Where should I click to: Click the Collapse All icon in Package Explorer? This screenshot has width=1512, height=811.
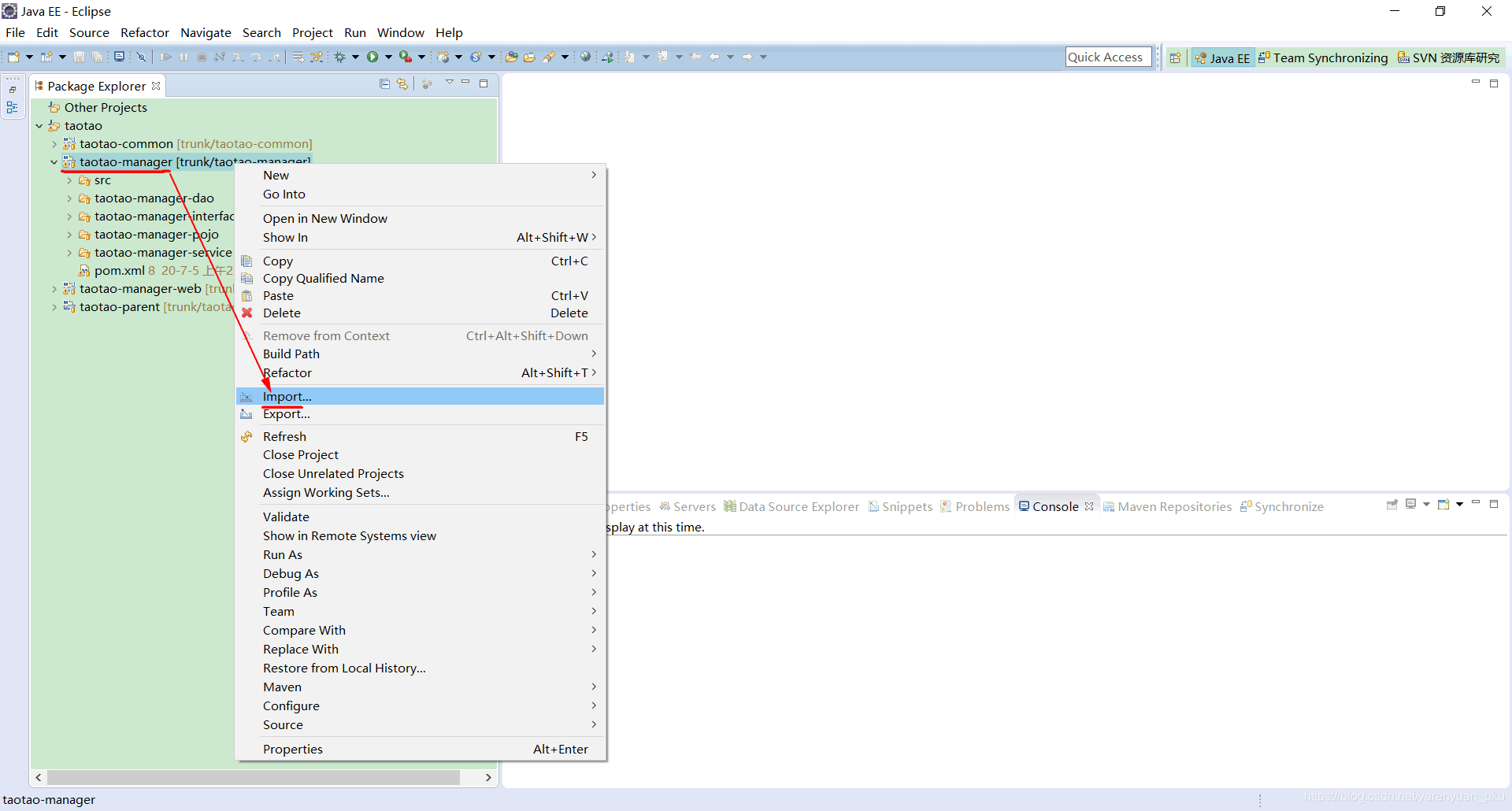384,83
